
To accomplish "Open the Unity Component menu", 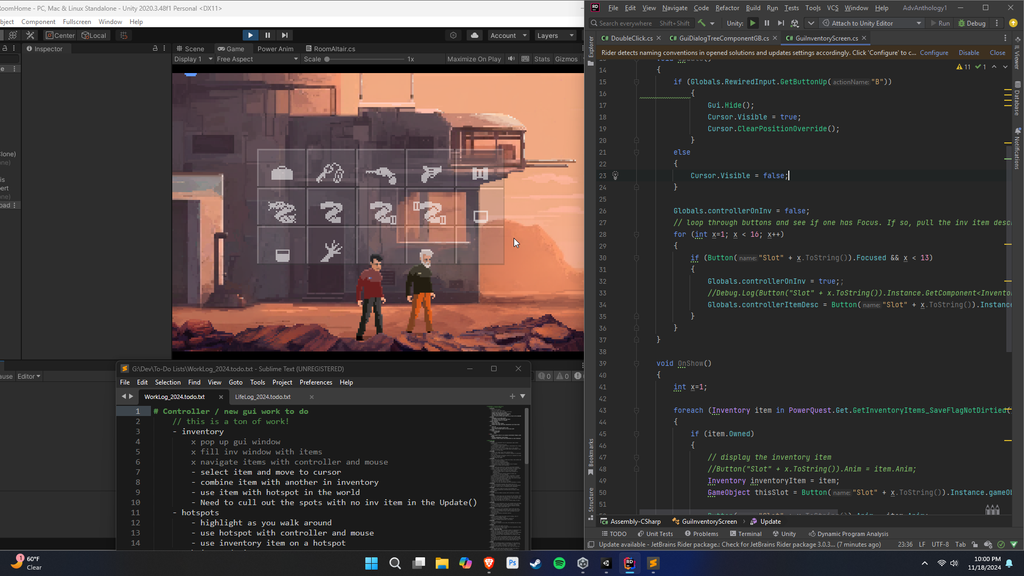I will (x=38, y=22).
